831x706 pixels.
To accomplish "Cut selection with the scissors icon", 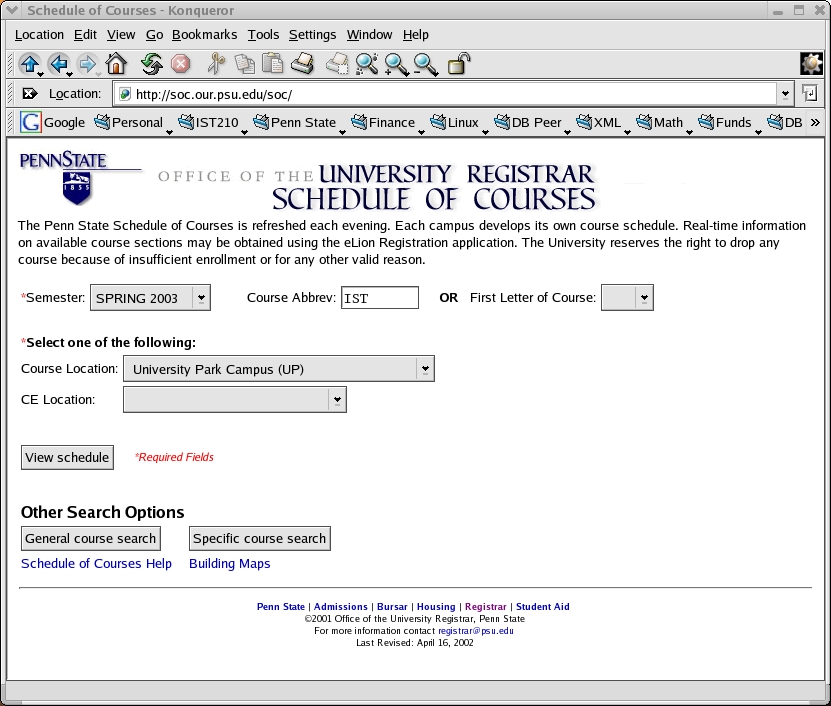I will pyautogui.click(x=216, y=64).
